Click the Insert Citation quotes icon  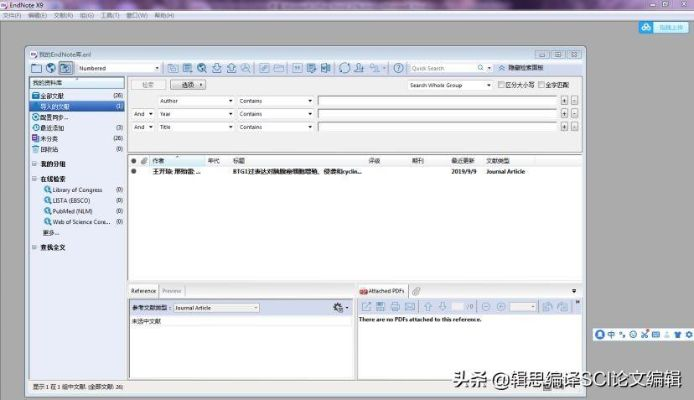297,68
